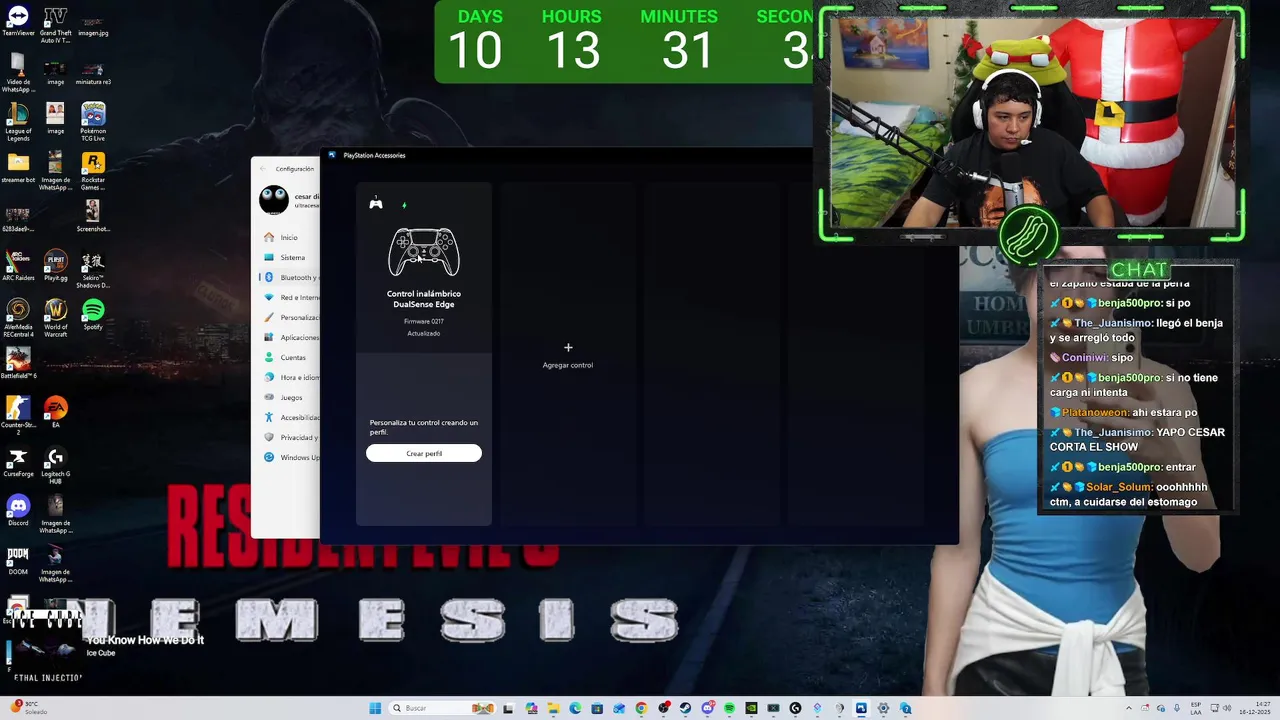Open the Windows Start menu
The height and width of the screenshot is (720, 1280).
pos(375,708)
